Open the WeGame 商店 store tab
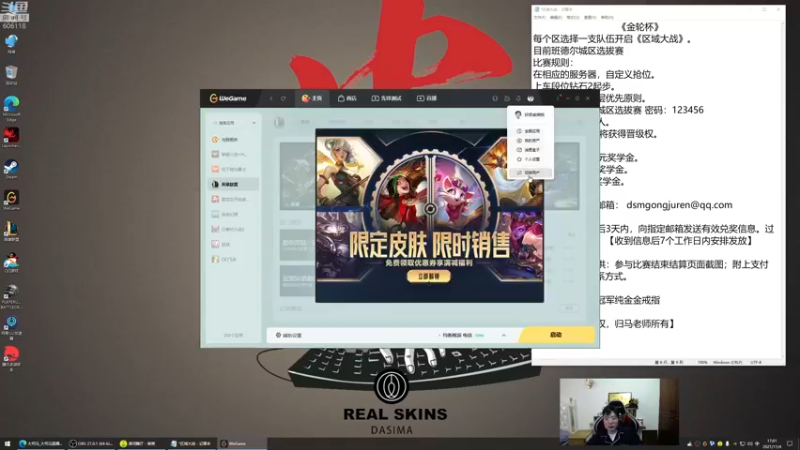Viewport: 800px width, 450px height. coord(347,98)
